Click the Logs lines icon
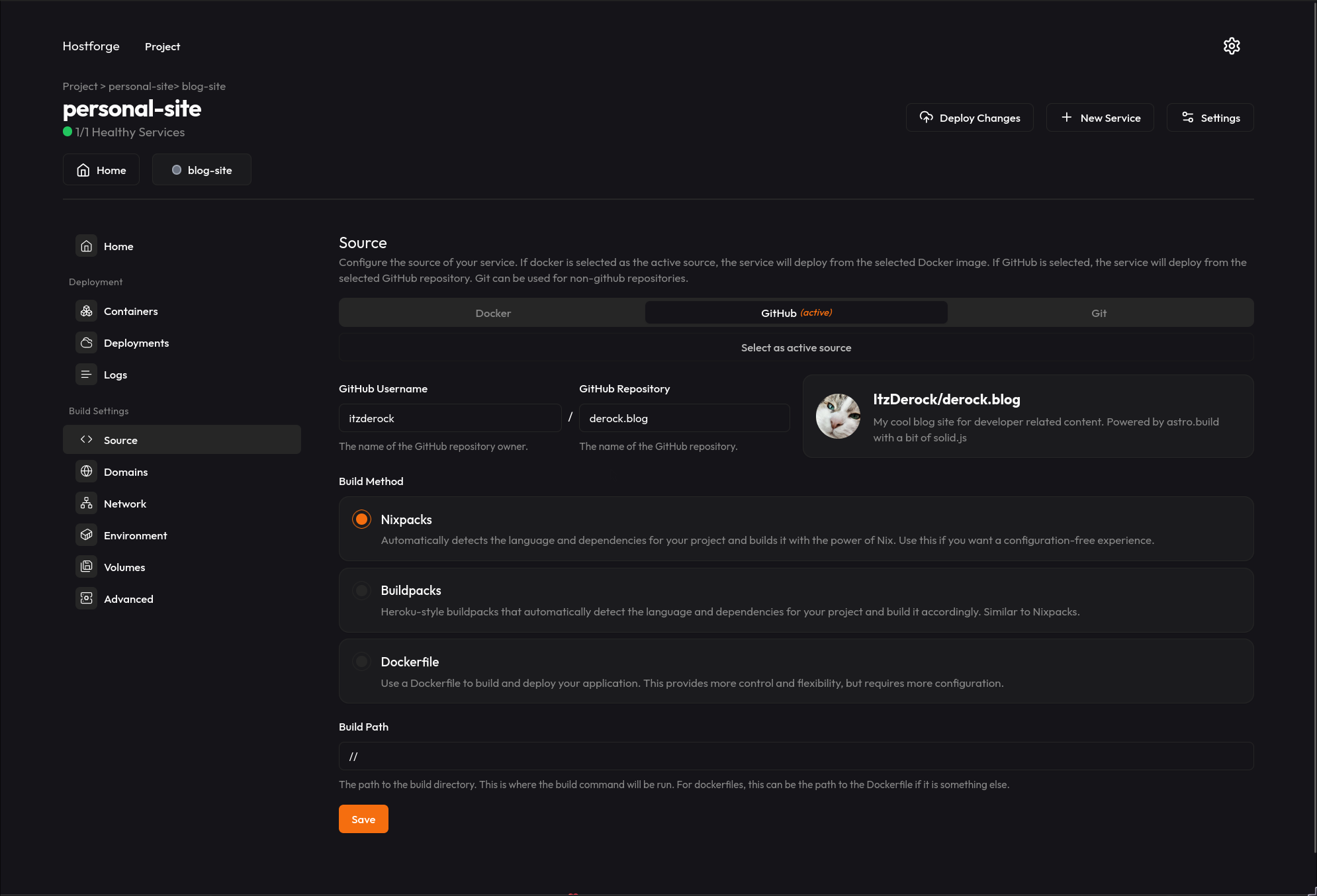 (x=86, y=375)
